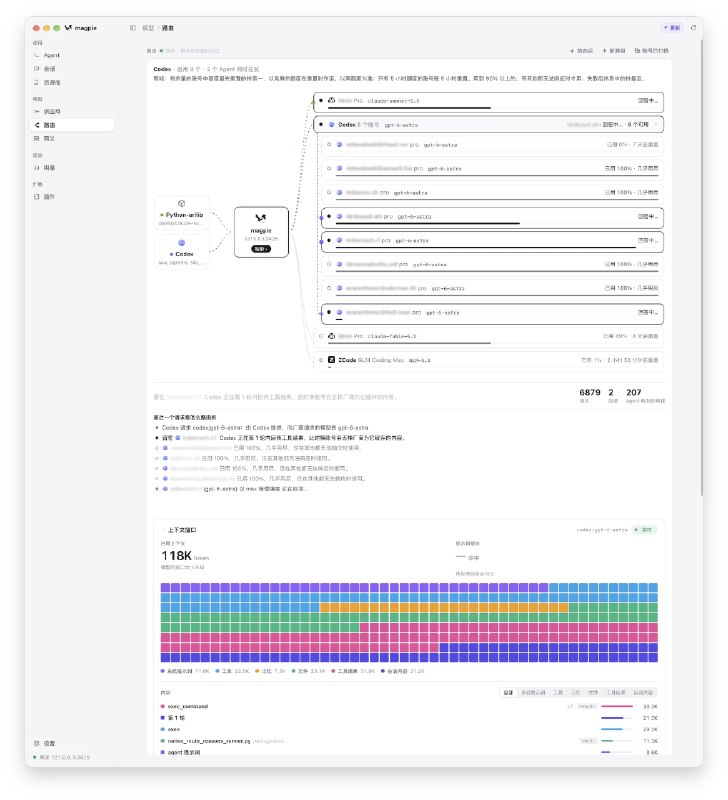
Task: Click the Claude icon on claude-sonnet row
Action: pyautogui.click(x=331, y=101)
